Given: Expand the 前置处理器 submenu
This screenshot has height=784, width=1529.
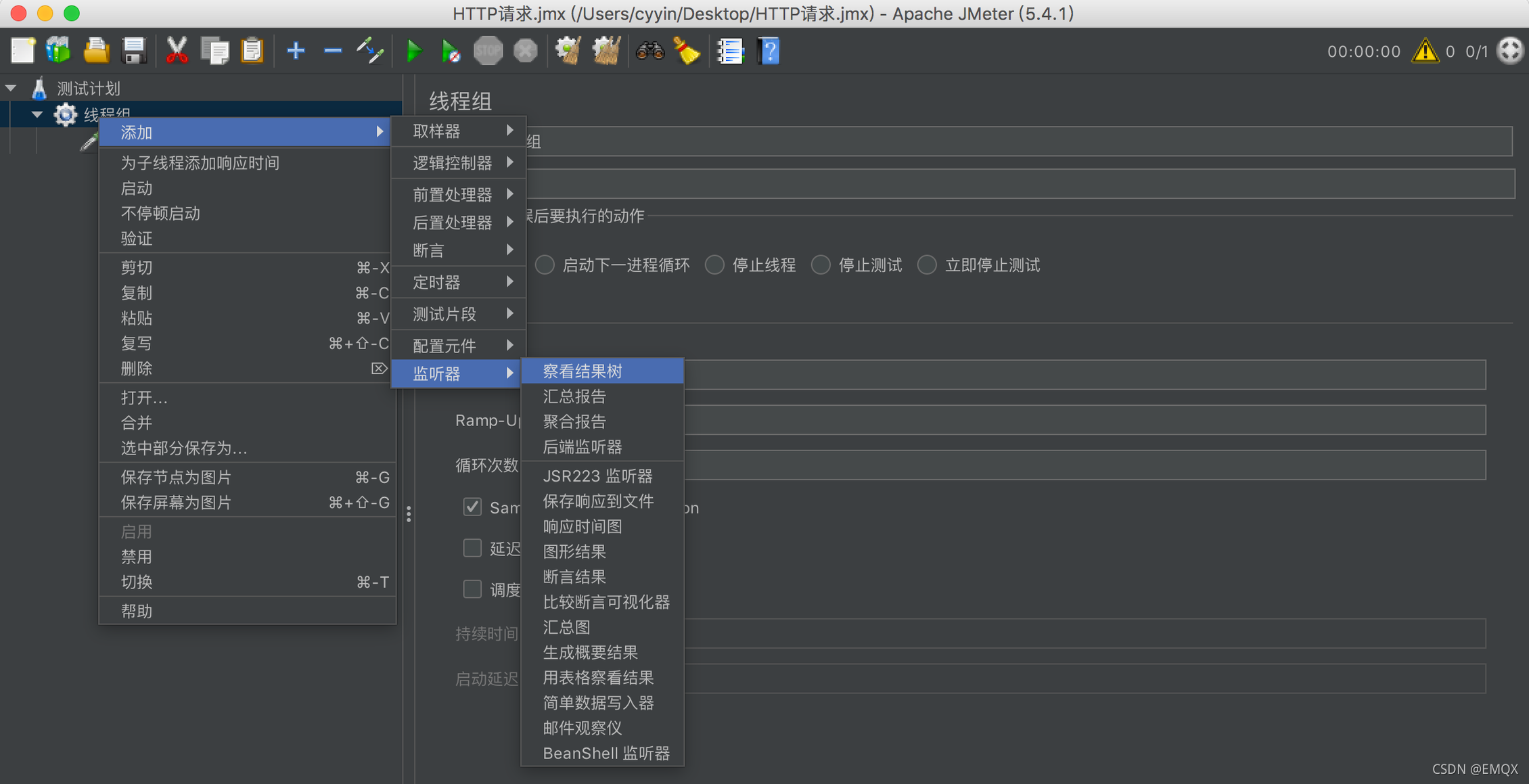Looking at the screenshot, I should 459,195.
